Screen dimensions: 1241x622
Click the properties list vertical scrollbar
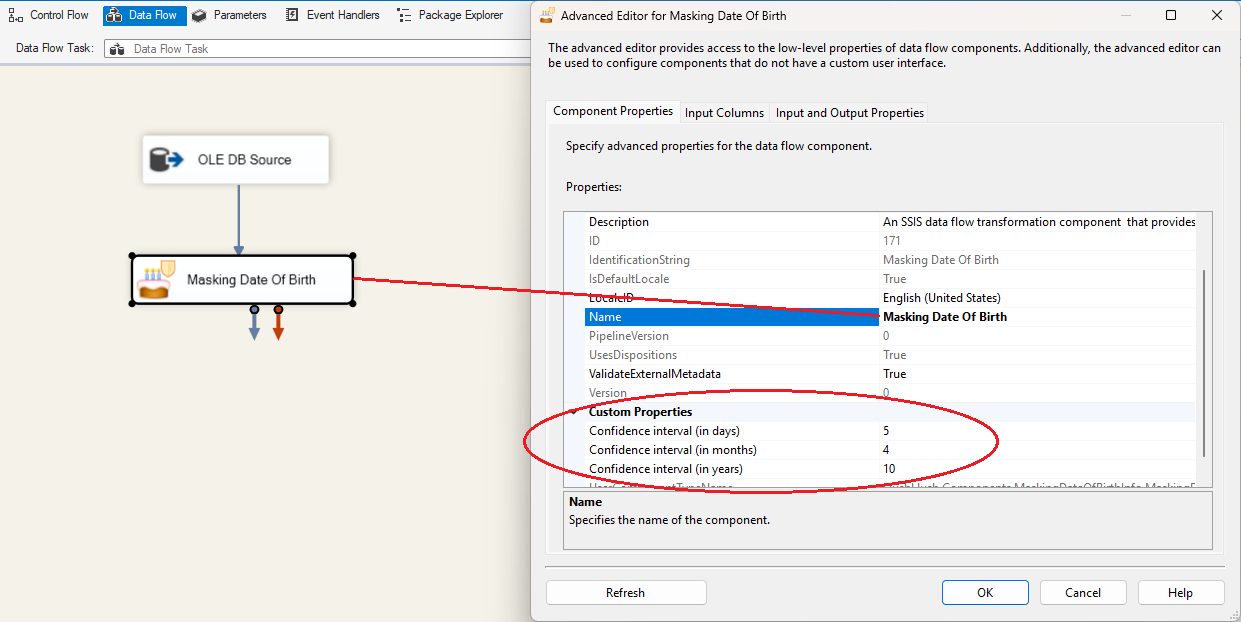1203,360
